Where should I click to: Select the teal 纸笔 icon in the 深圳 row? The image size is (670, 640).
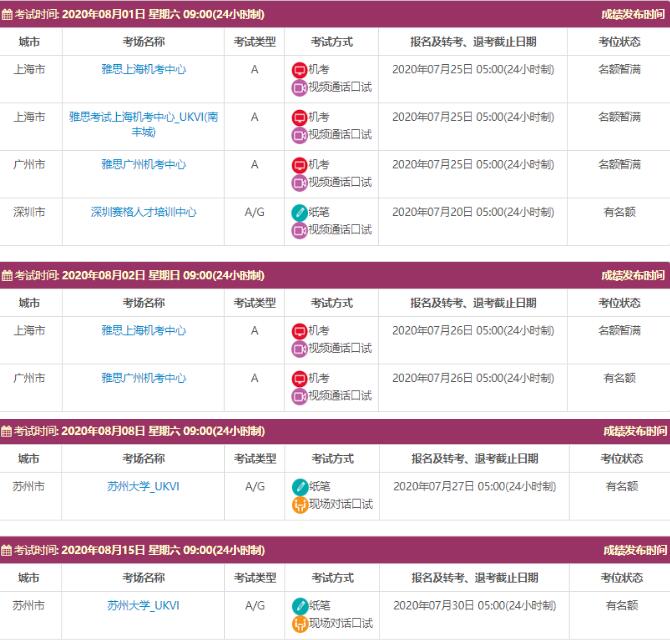(x=299, y=213)
